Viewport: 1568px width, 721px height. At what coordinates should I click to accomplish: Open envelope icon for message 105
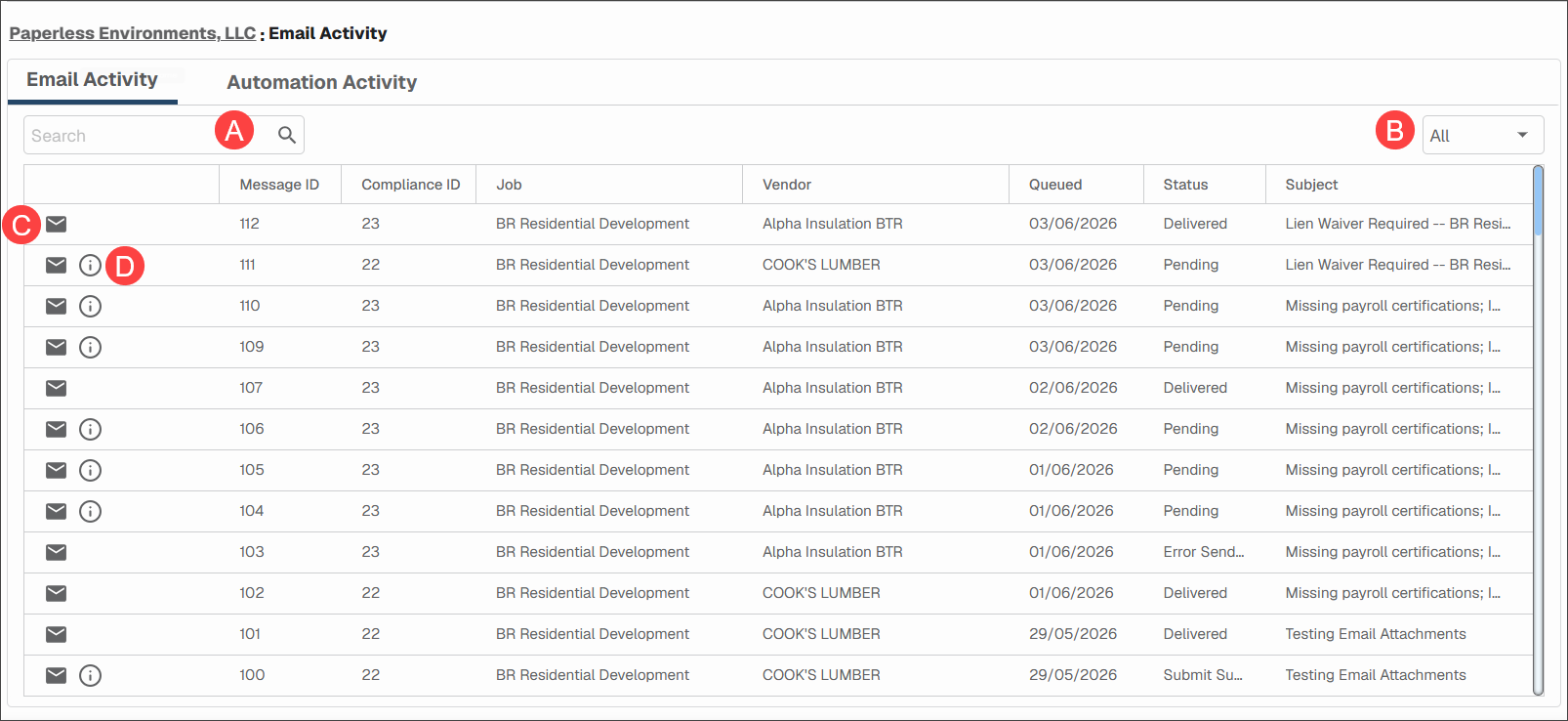click(x=57, y=470)
